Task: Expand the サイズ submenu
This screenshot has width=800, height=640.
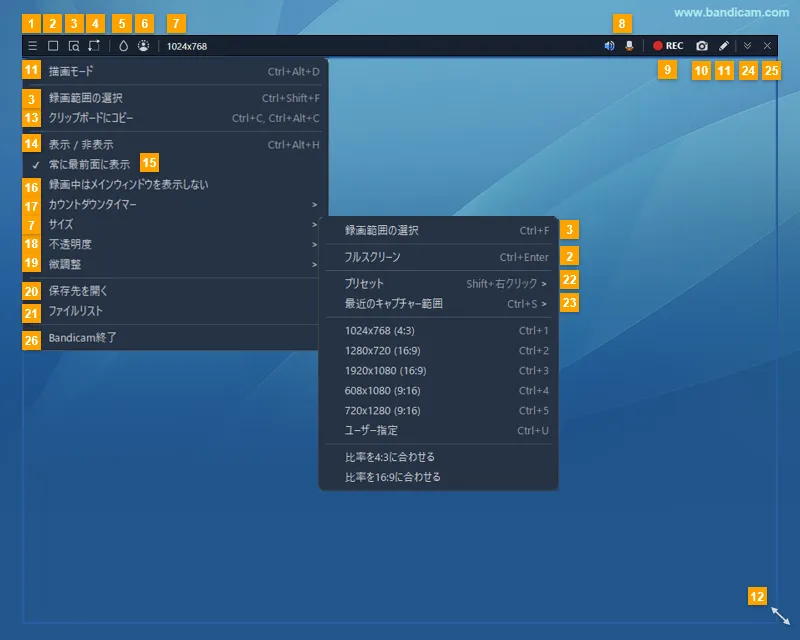Action: pos(171,224)
